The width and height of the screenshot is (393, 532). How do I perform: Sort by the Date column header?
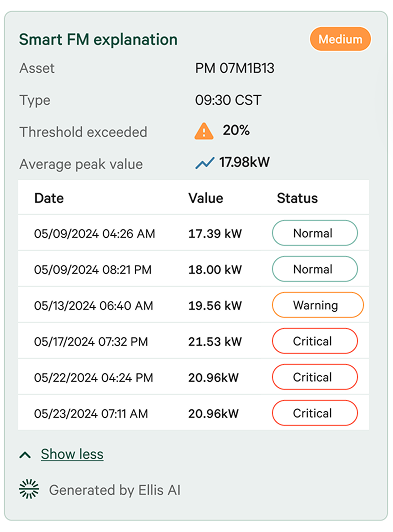[x=49, y=198]
